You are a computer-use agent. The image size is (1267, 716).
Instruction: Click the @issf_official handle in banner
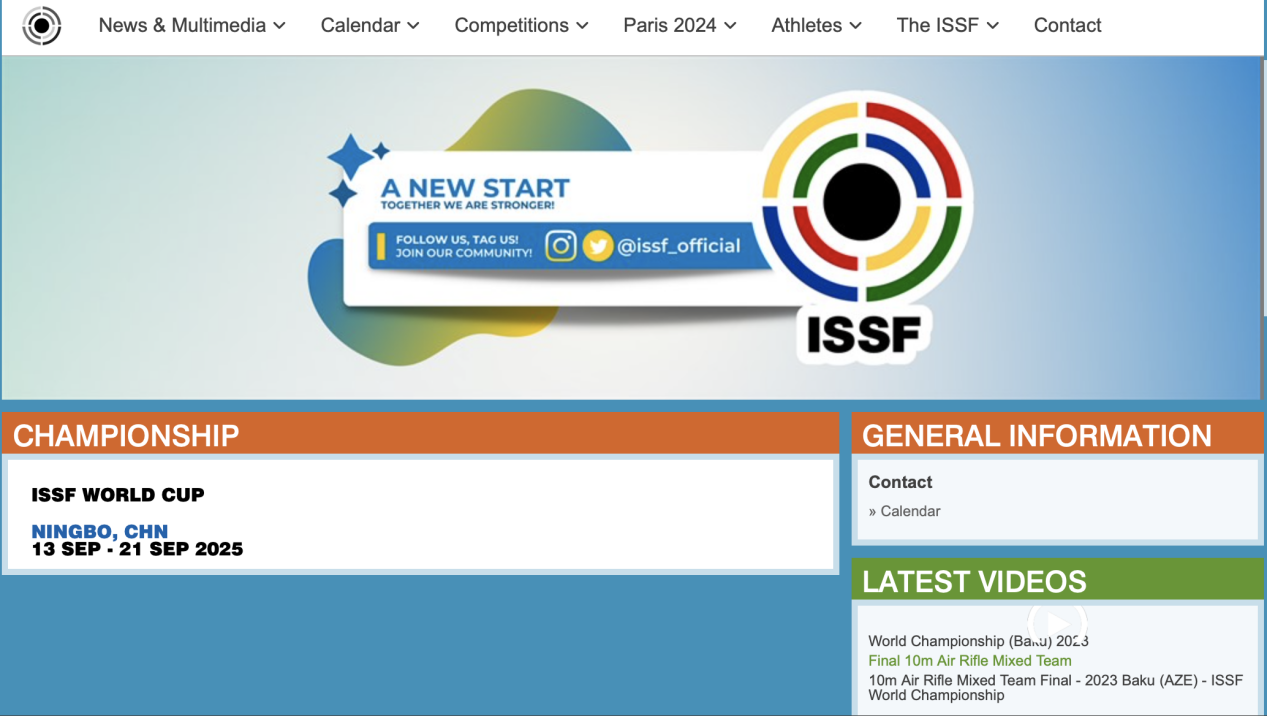679,246
